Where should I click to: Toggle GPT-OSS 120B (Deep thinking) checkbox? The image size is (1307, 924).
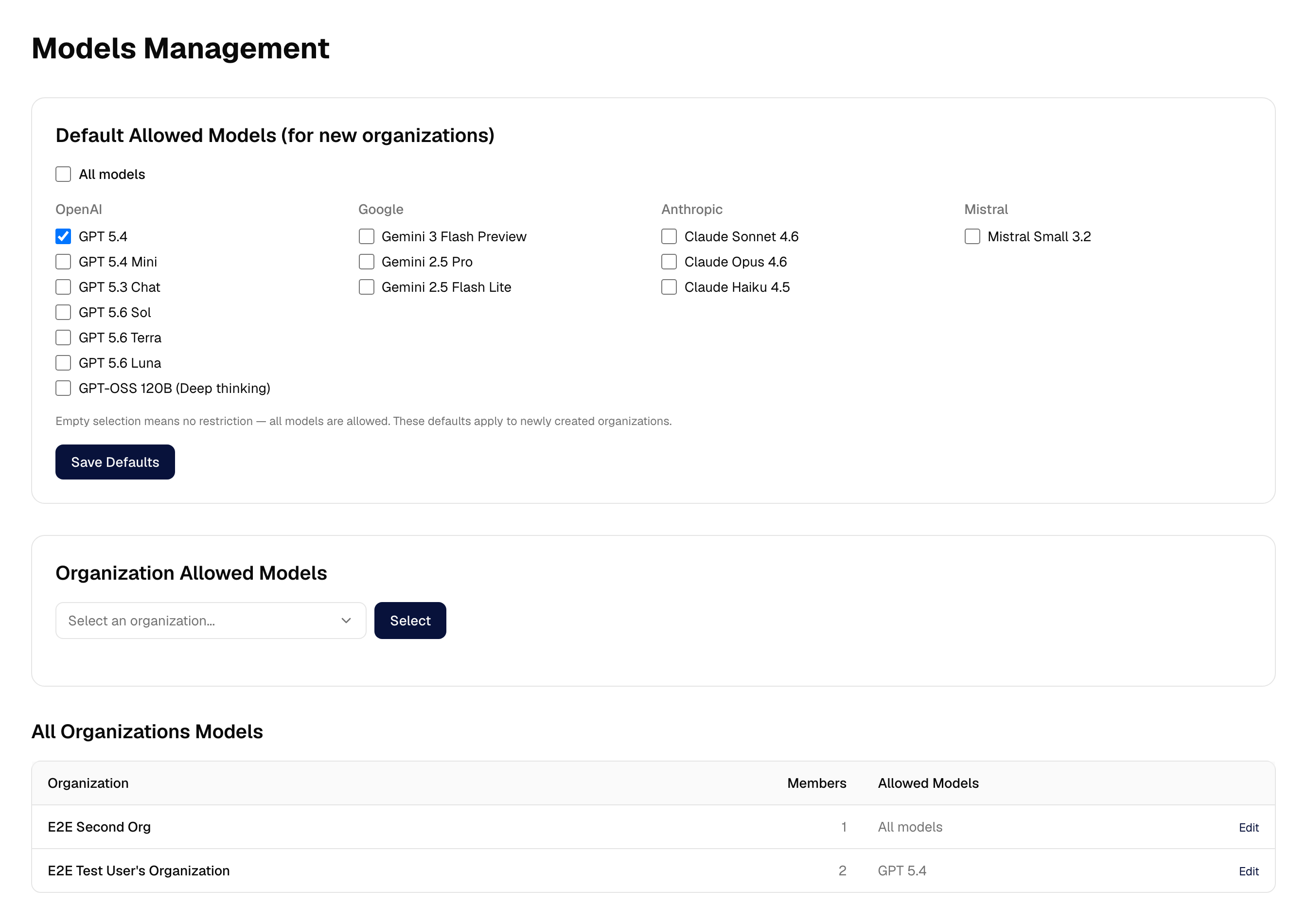[63, 388]
